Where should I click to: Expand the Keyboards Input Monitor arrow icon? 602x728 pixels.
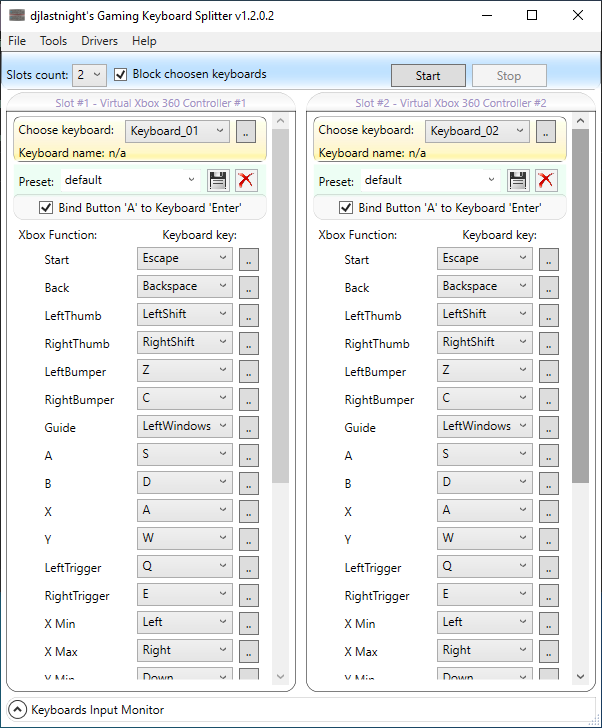point(17,709)
